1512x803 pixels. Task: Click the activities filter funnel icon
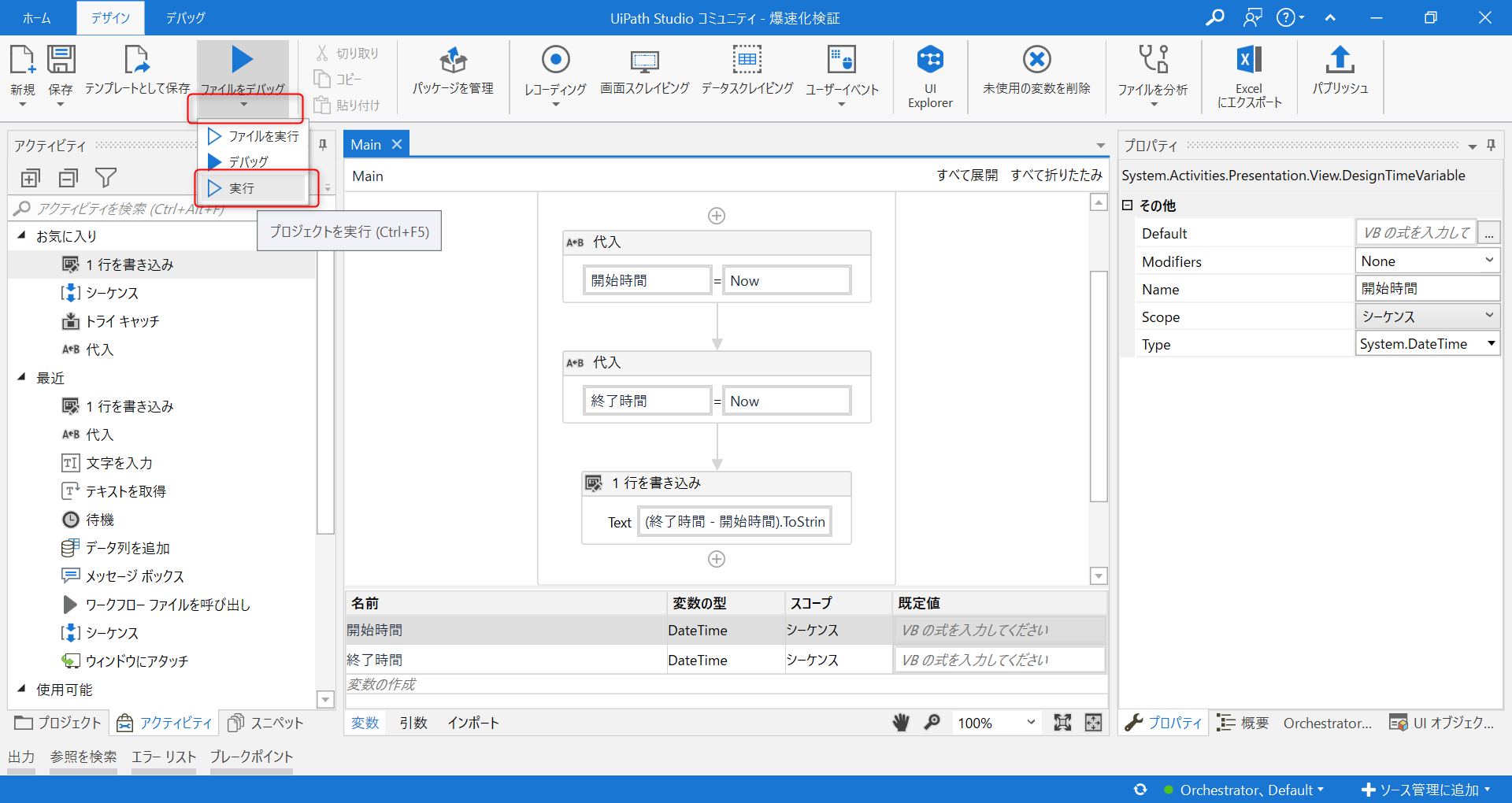[106, 178]
